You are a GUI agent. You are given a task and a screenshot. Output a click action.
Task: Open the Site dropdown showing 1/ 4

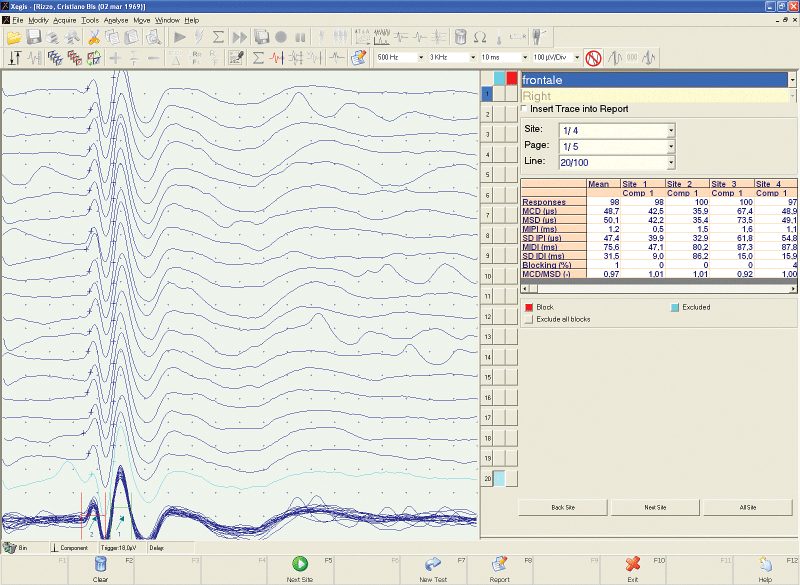670,130
